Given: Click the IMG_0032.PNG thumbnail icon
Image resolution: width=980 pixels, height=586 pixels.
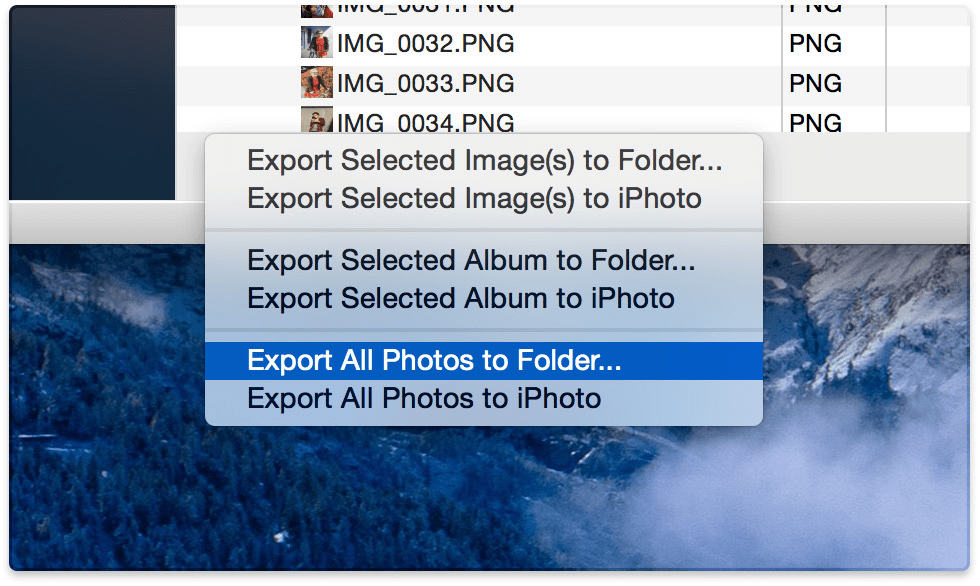Looking at the screenshot, I should tap(316, 43).
